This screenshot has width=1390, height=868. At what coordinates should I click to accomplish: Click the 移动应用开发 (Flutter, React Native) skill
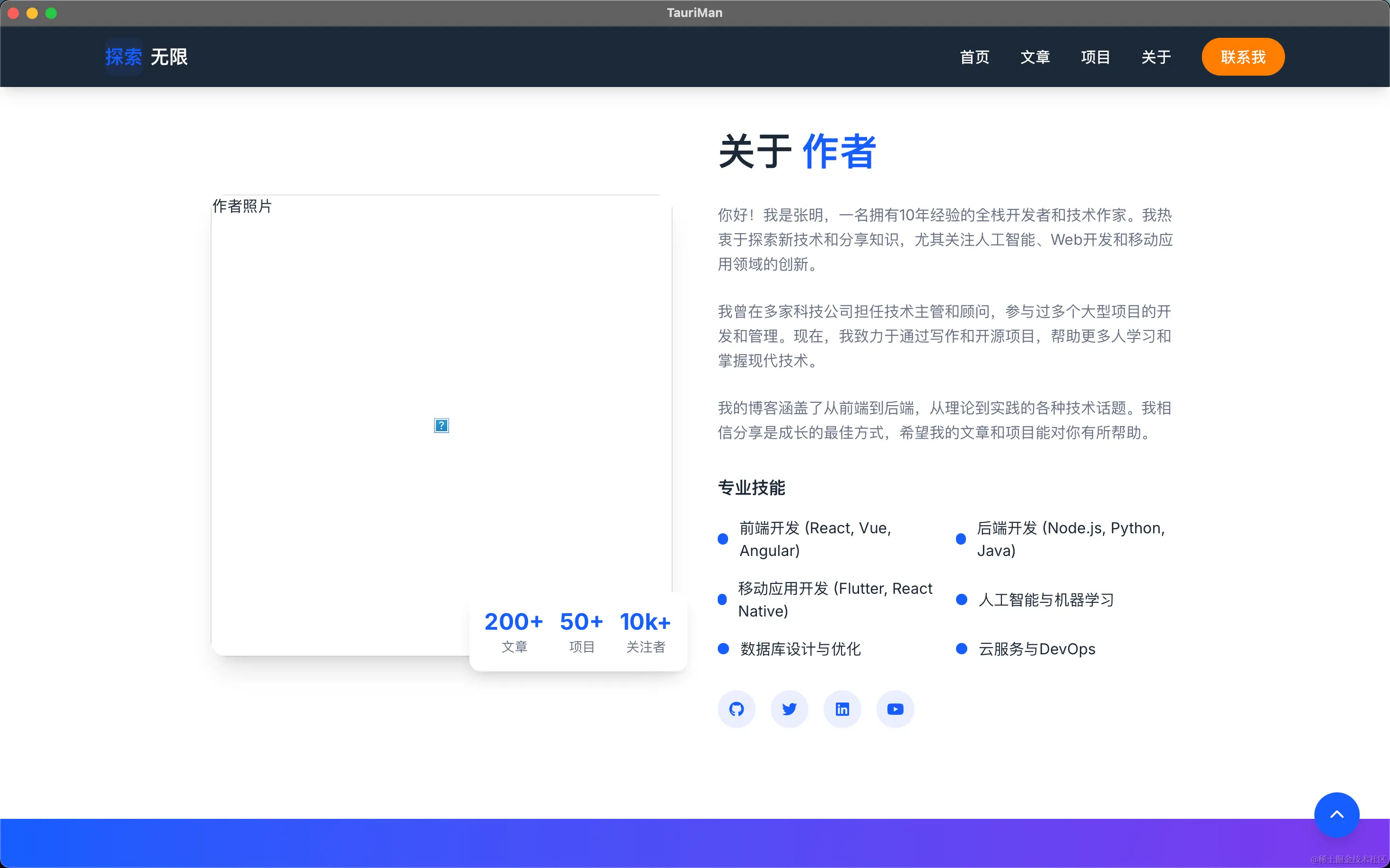click(825, 599)
